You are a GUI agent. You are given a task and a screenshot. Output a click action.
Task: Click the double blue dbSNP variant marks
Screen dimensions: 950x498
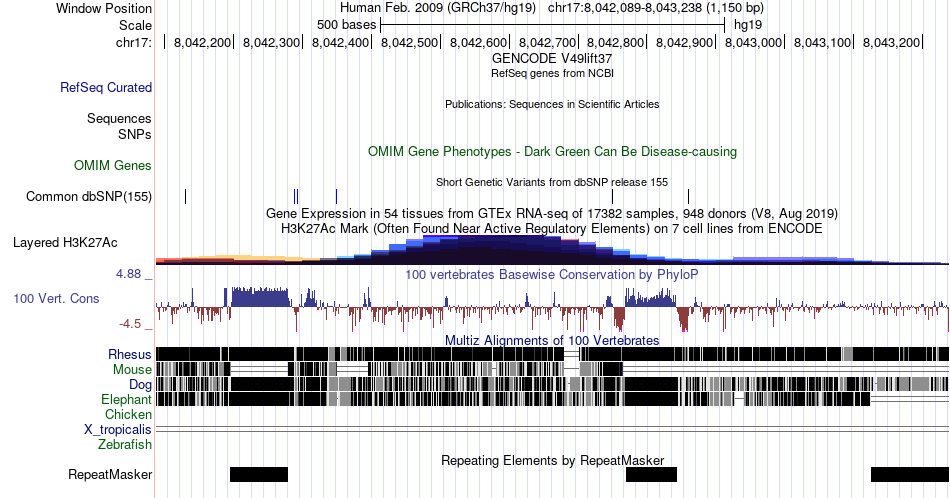pyautogui.click(x=296, y=196)
